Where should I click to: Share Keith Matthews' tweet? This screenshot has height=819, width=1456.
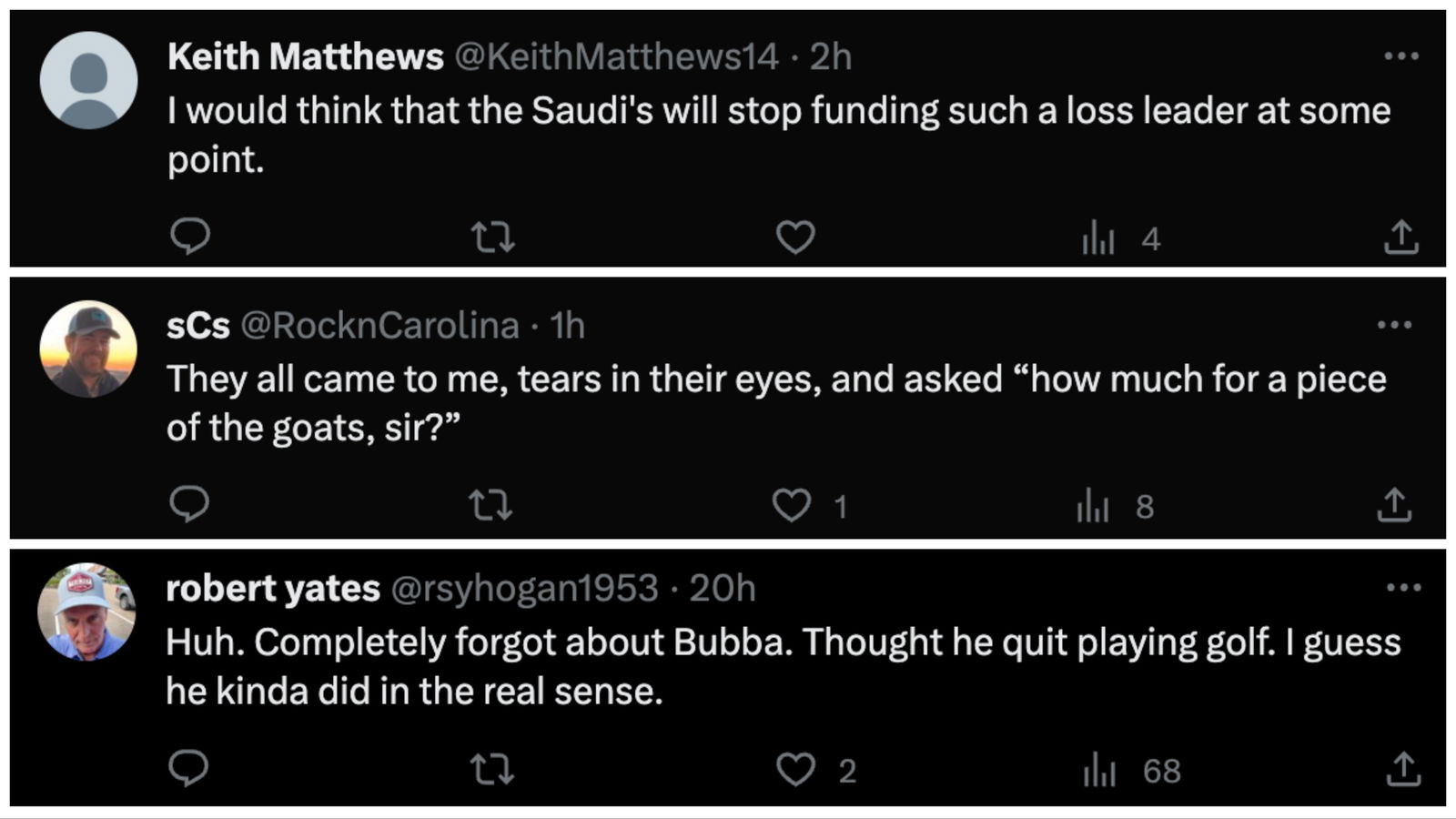1400,238
